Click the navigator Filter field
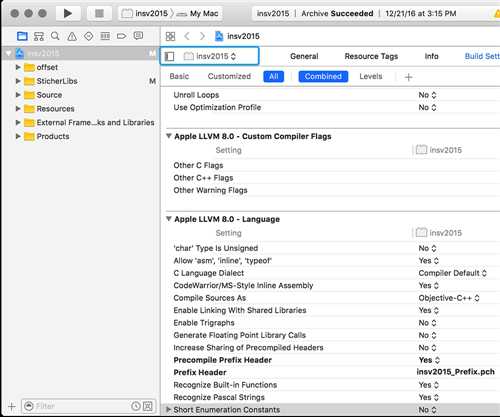This screenshot has height=417, width=500. (x=87, y=406)
